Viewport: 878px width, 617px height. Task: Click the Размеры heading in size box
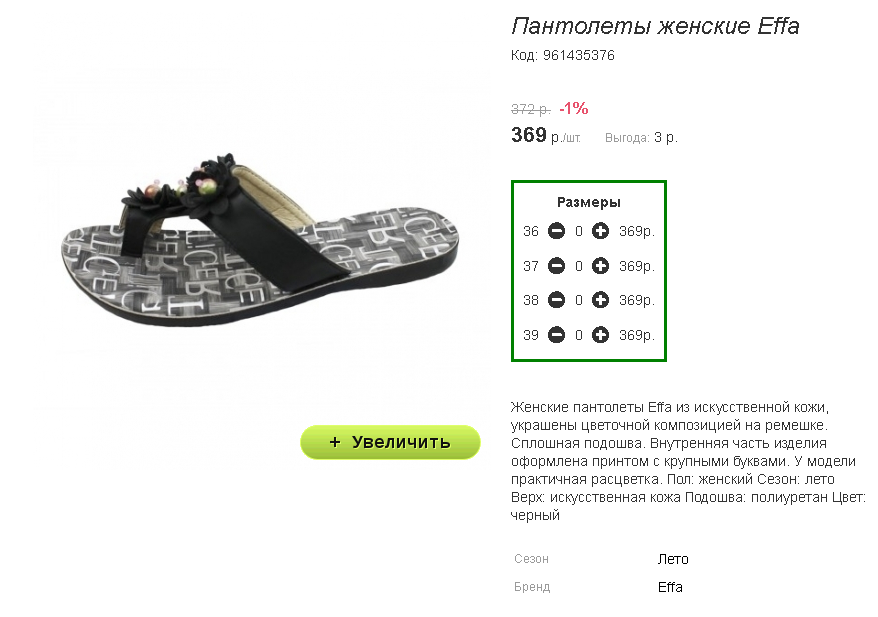click(x=589, y=202)
